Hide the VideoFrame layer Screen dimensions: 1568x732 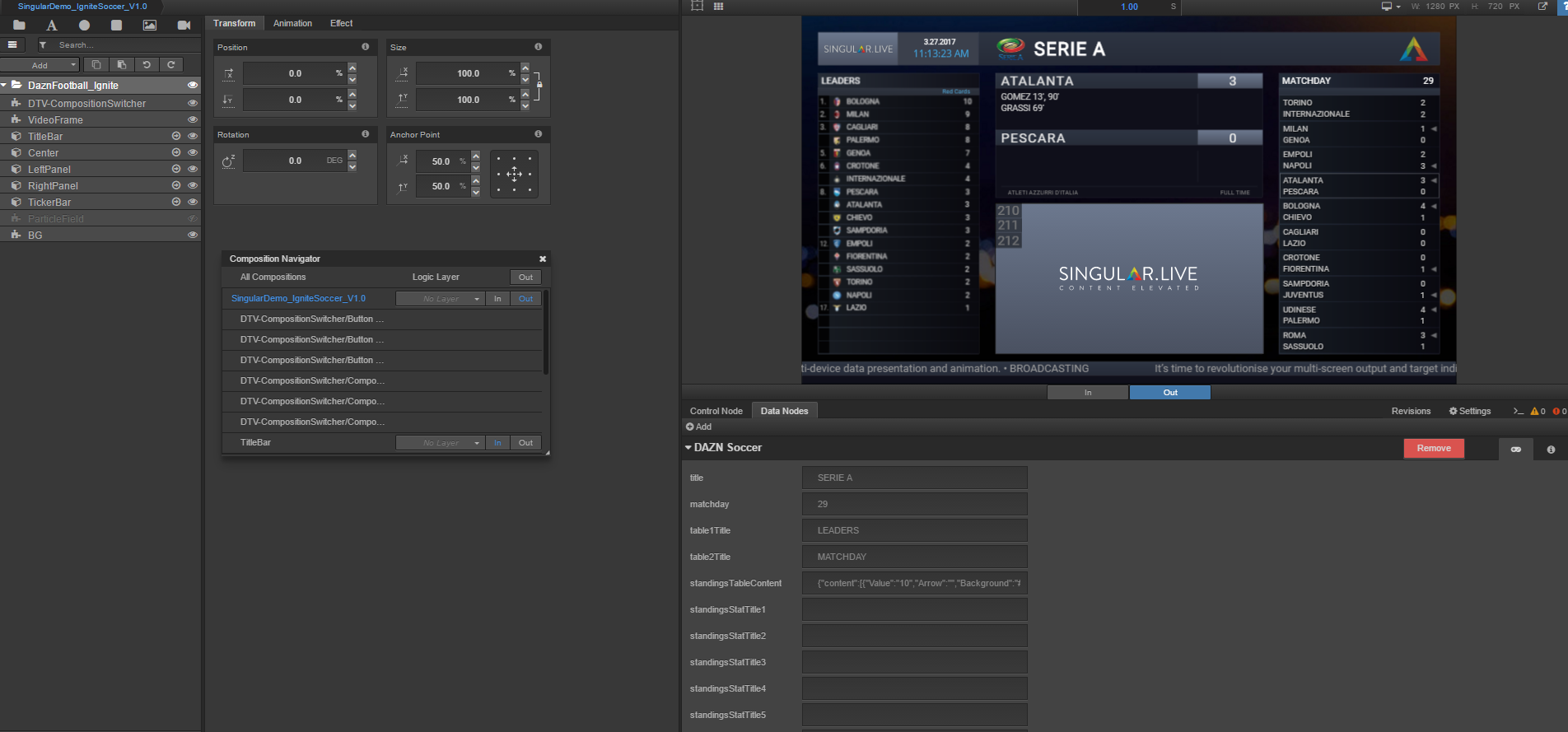pos(193,119)
